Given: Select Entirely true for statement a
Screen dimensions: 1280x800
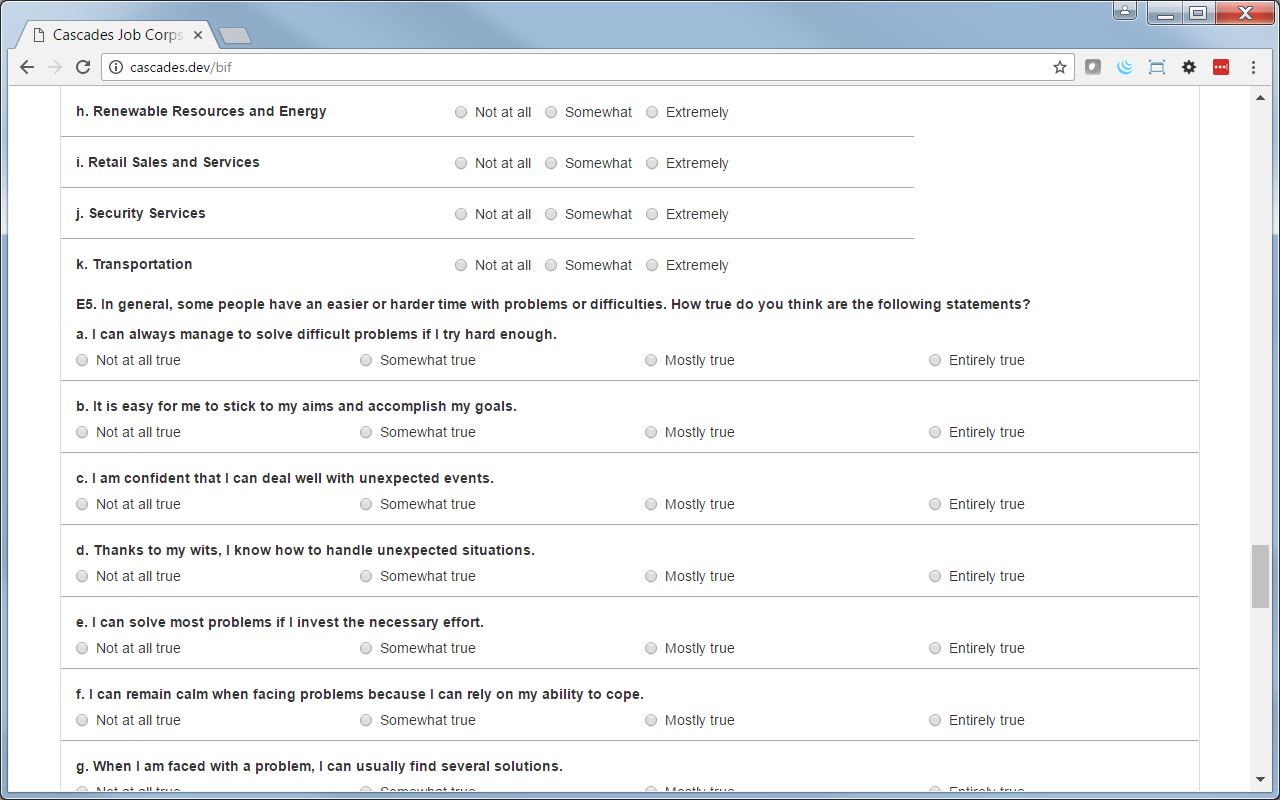Looking at the screenshot, I should 935,360.
